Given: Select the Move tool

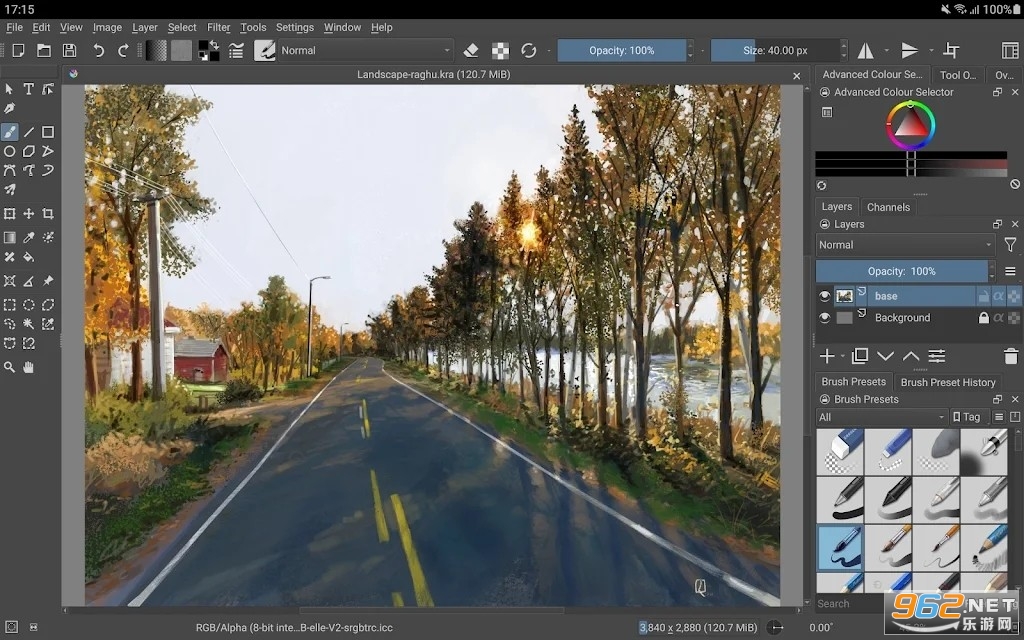Looking at the screenshot, I should click(x=29, y=214).
